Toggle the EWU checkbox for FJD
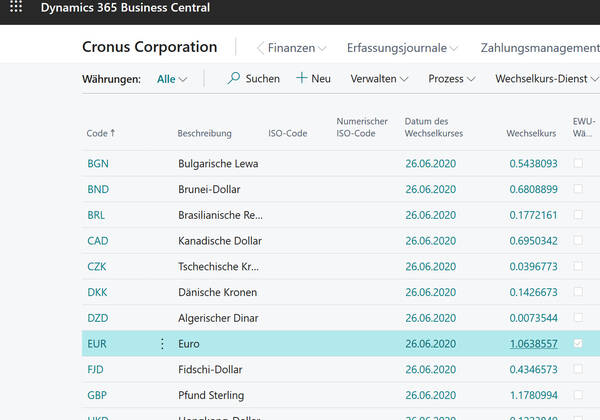This screenshot has height=420, width=600. [578, 369]
